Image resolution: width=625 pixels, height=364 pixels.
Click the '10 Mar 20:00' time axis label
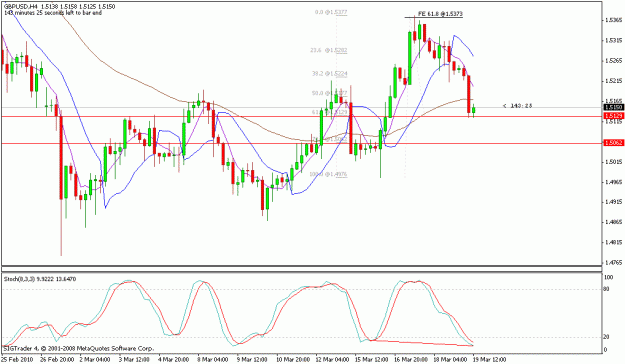292,360
